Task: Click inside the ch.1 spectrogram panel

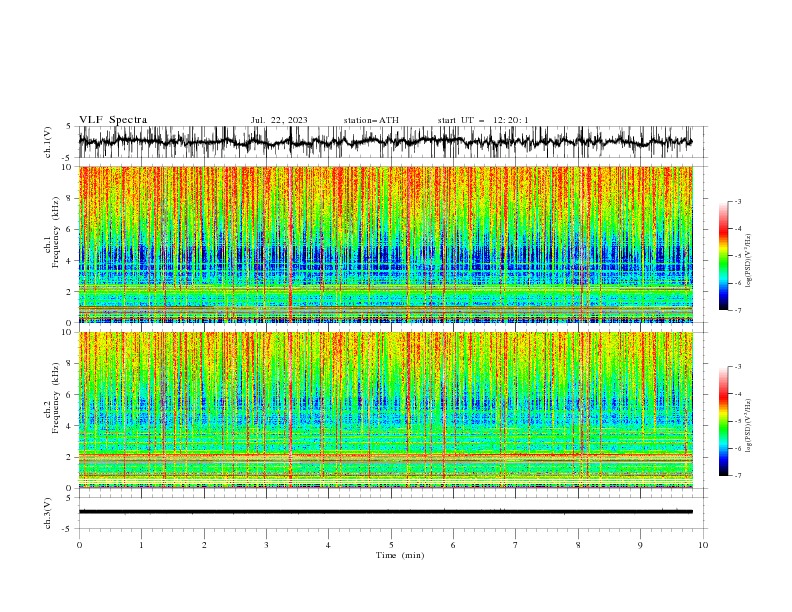Action: coord(386,244)
